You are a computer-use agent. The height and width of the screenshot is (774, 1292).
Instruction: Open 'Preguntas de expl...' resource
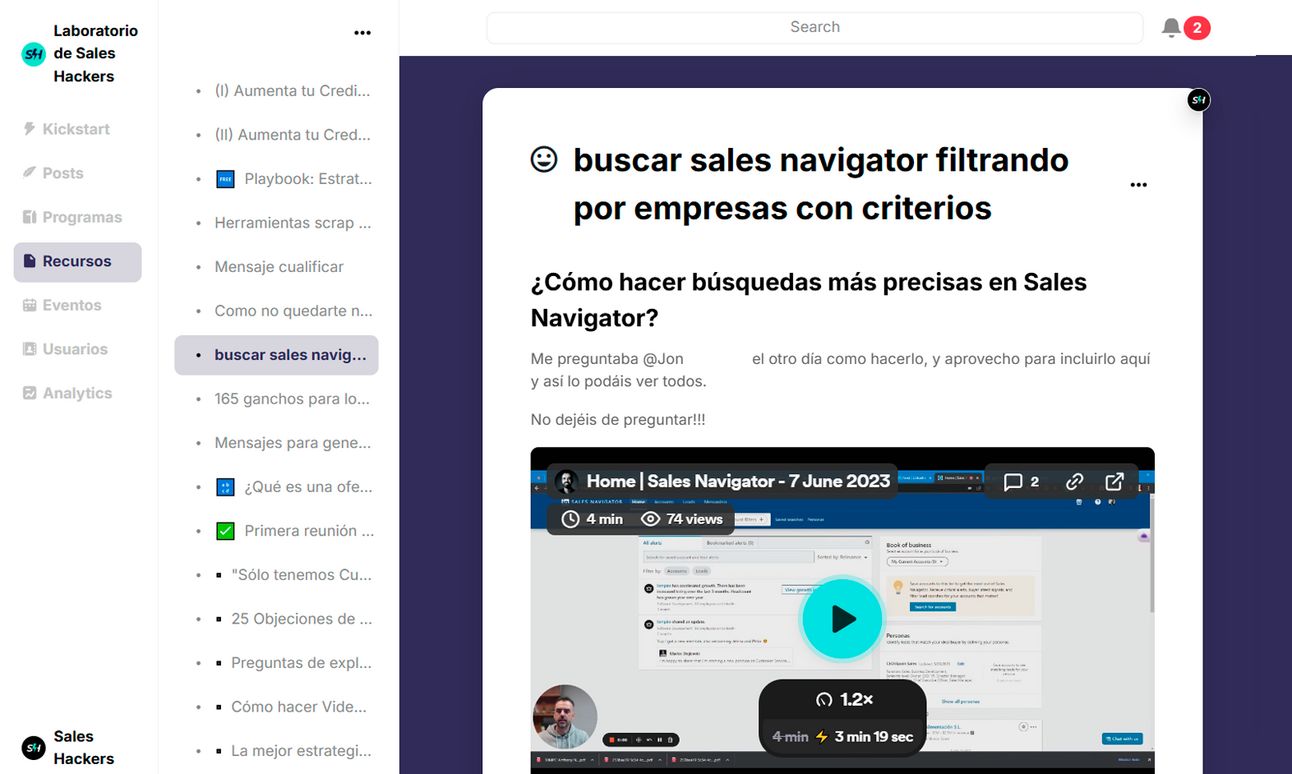point(301,663)
